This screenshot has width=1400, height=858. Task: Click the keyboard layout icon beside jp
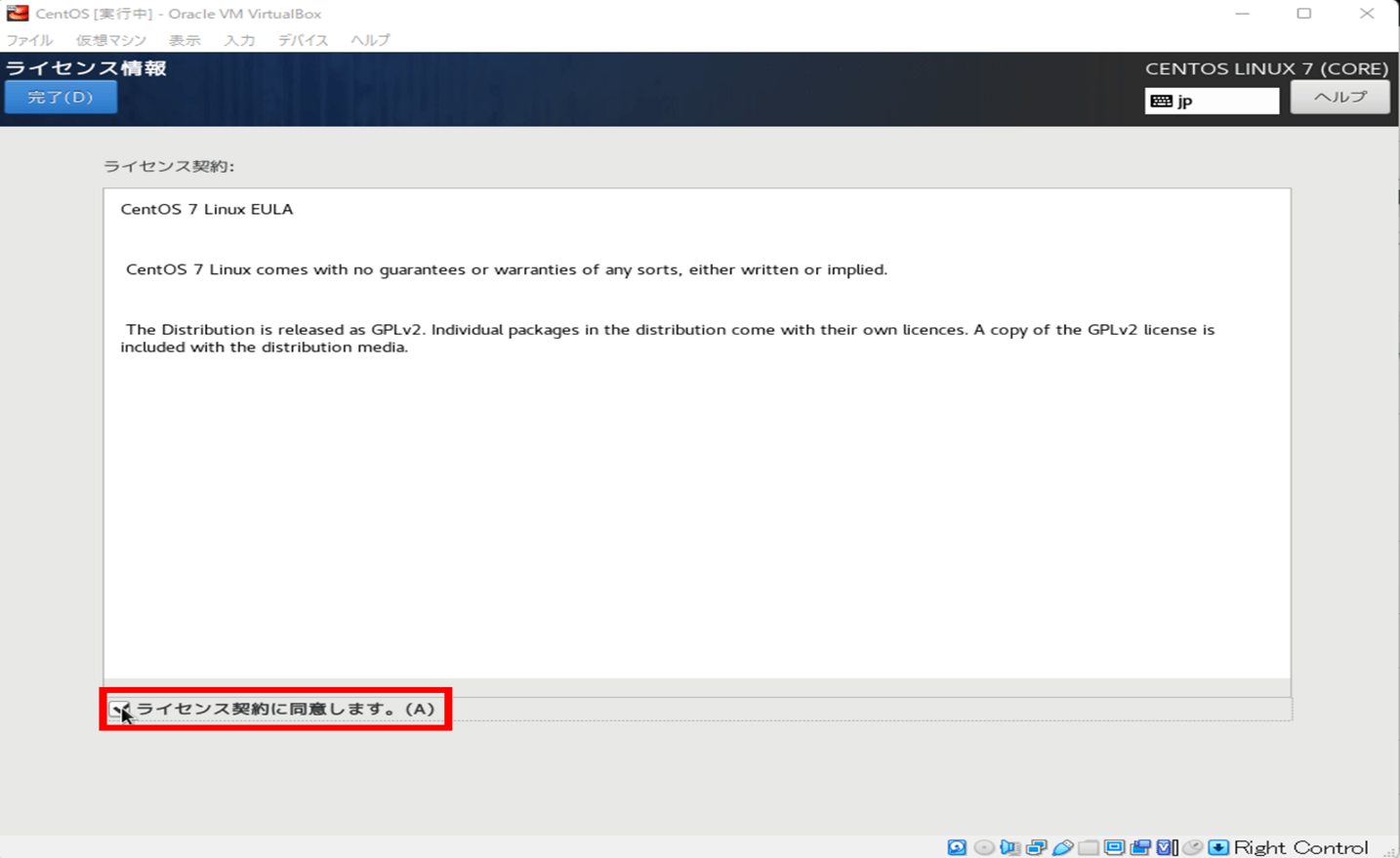pyautogui.click(x=1161, y=101)
